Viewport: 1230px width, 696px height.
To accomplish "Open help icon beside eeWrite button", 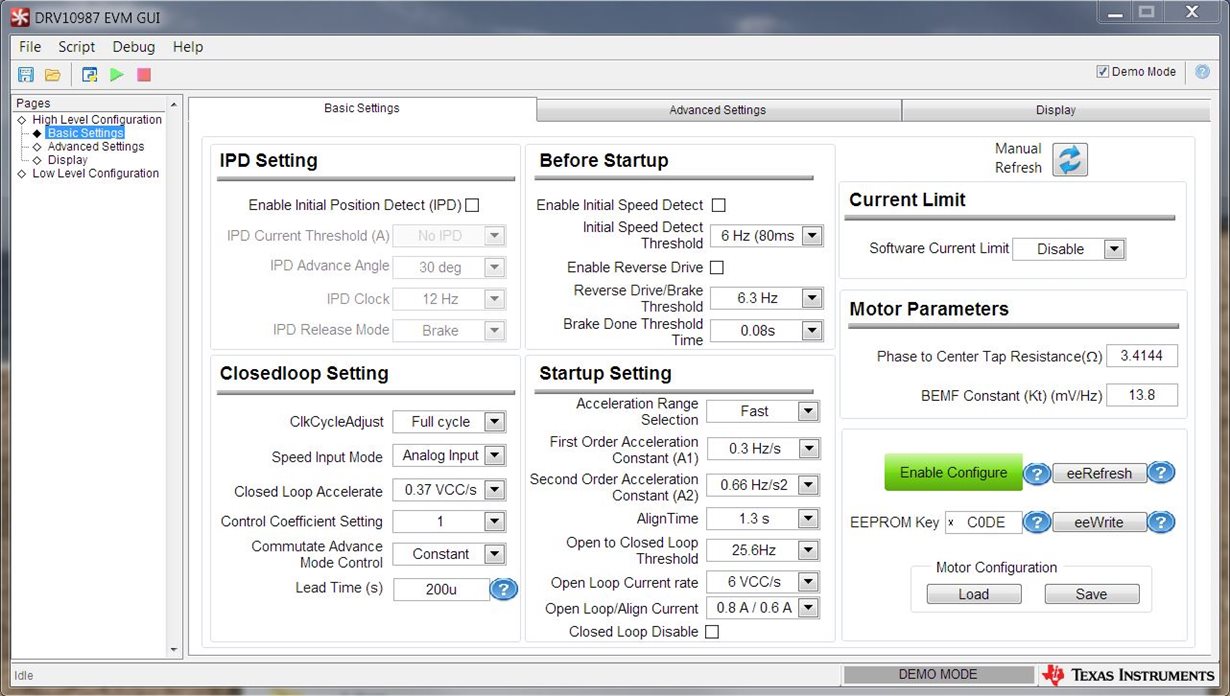I will tap(1161, 522).
